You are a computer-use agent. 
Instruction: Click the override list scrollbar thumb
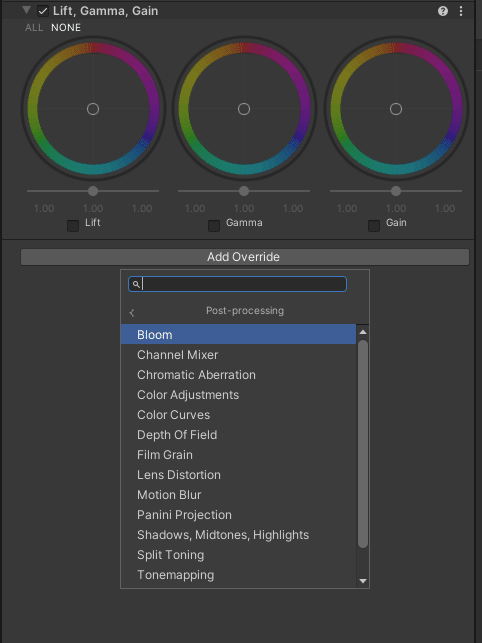363,444
